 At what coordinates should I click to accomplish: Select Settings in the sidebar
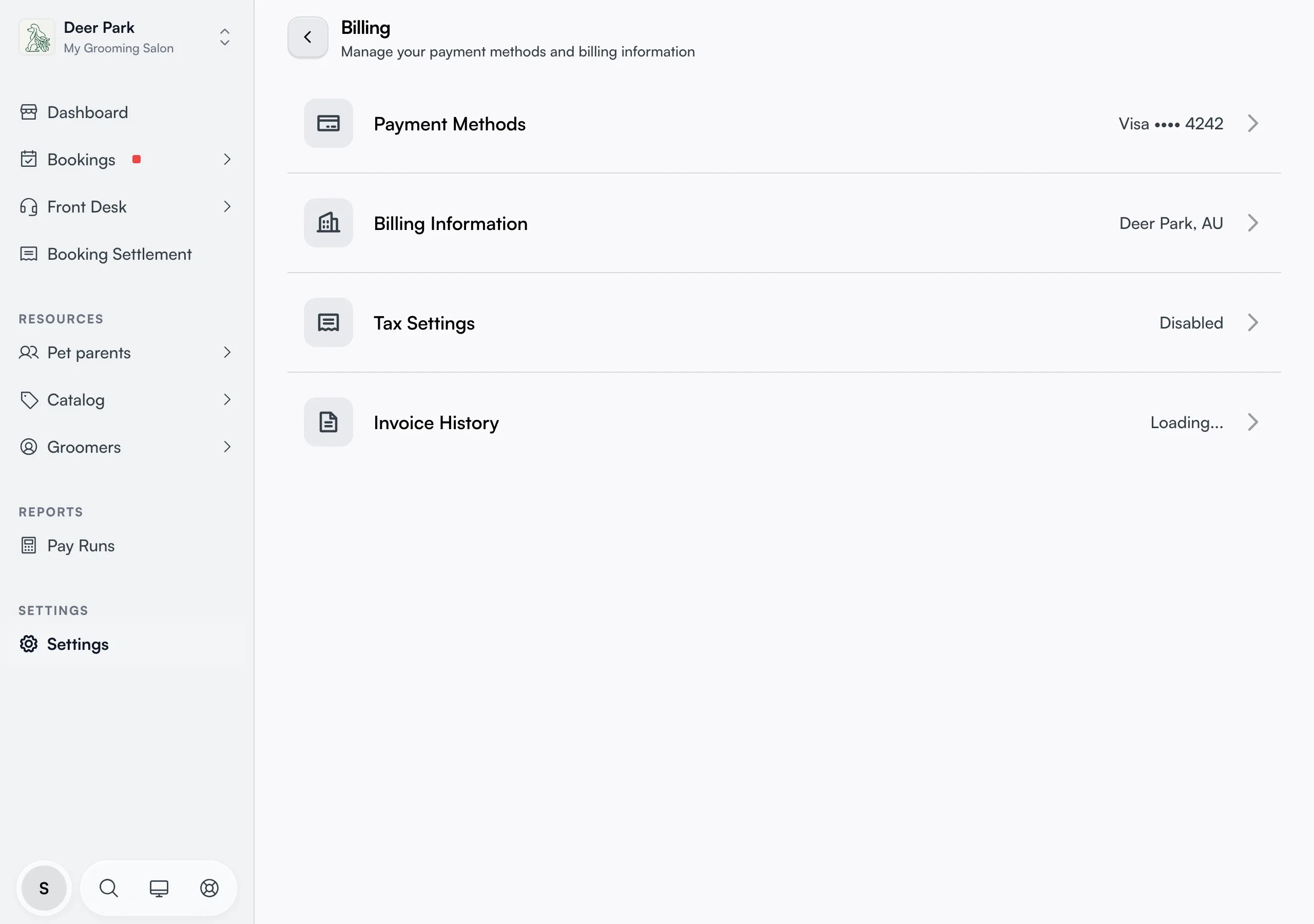coord(126,644)
